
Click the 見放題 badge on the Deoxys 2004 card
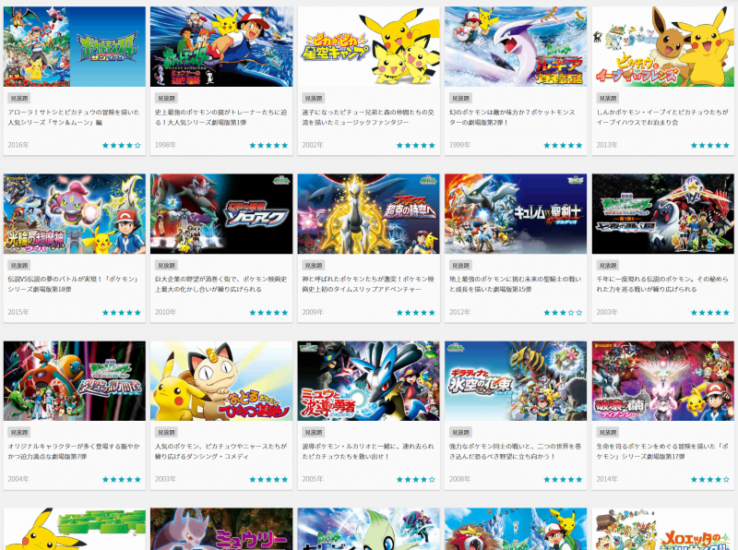click(19, 432)
